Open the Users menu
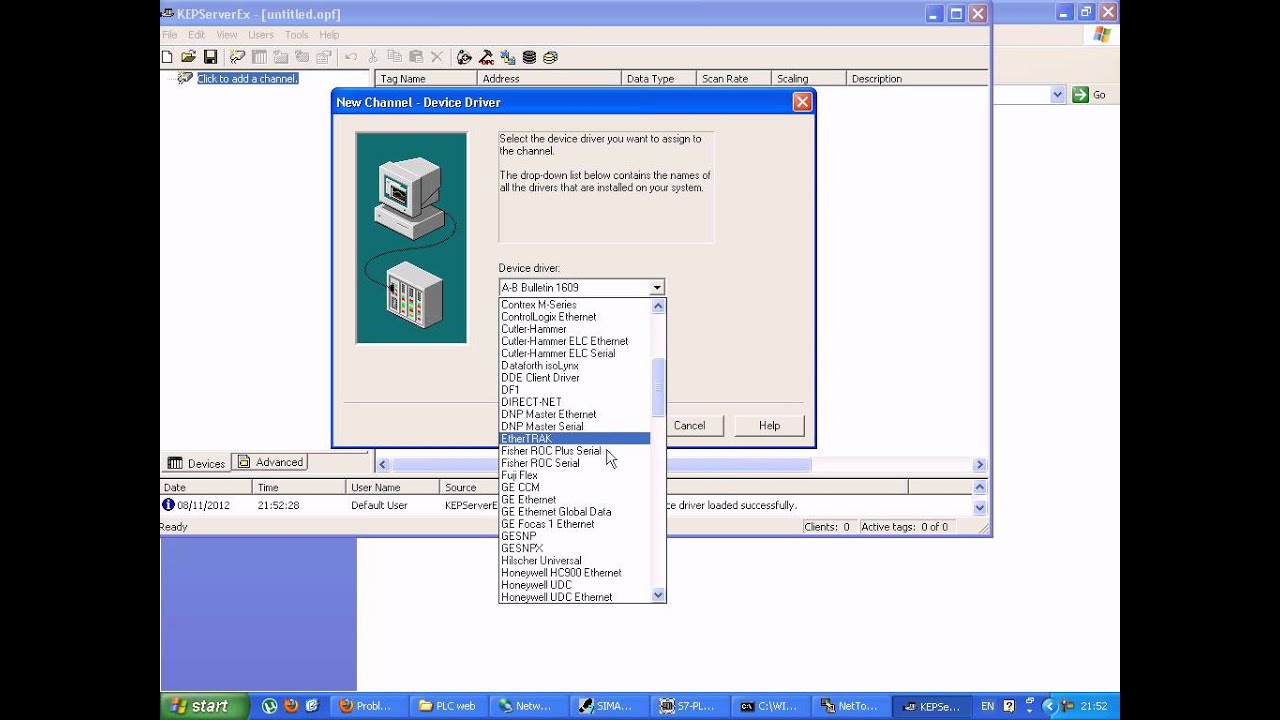The width and height of the screenshot is (1280, 720). pos(261,35)
